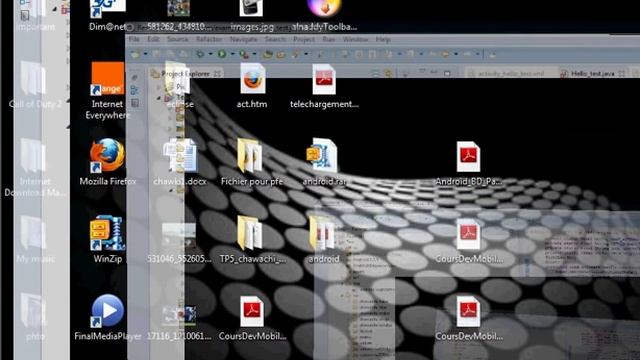This screenshot has height=360, width=640.
Task: Launch Orange Internet Everywhere shortcut
Action: [x=107, y=91]
